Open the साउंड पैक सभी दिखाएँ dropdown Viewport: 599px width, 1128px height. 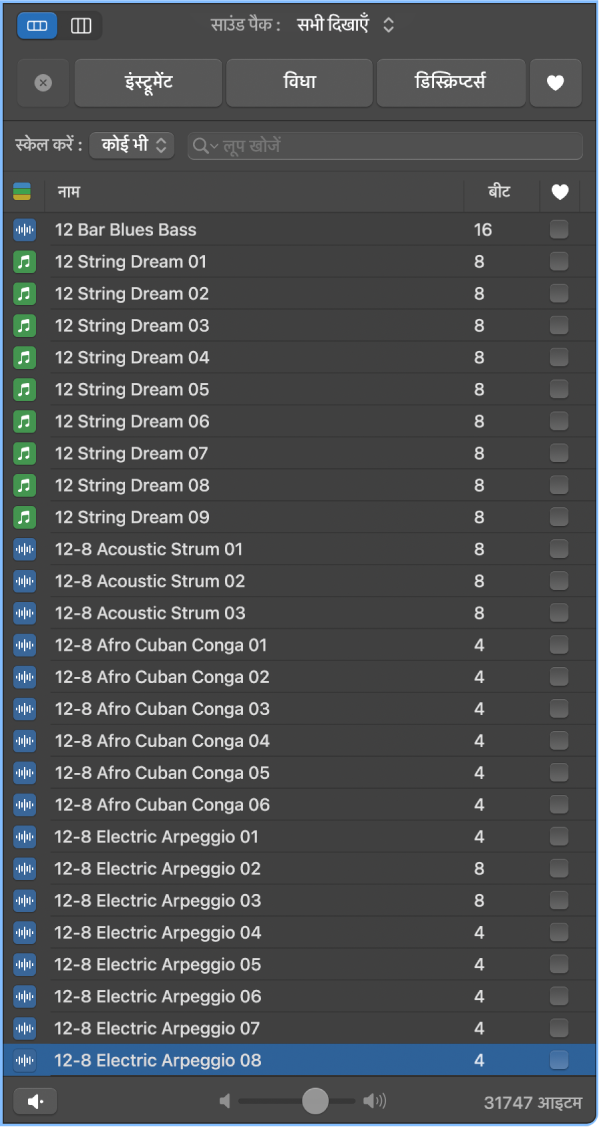[x=346, y=25]
